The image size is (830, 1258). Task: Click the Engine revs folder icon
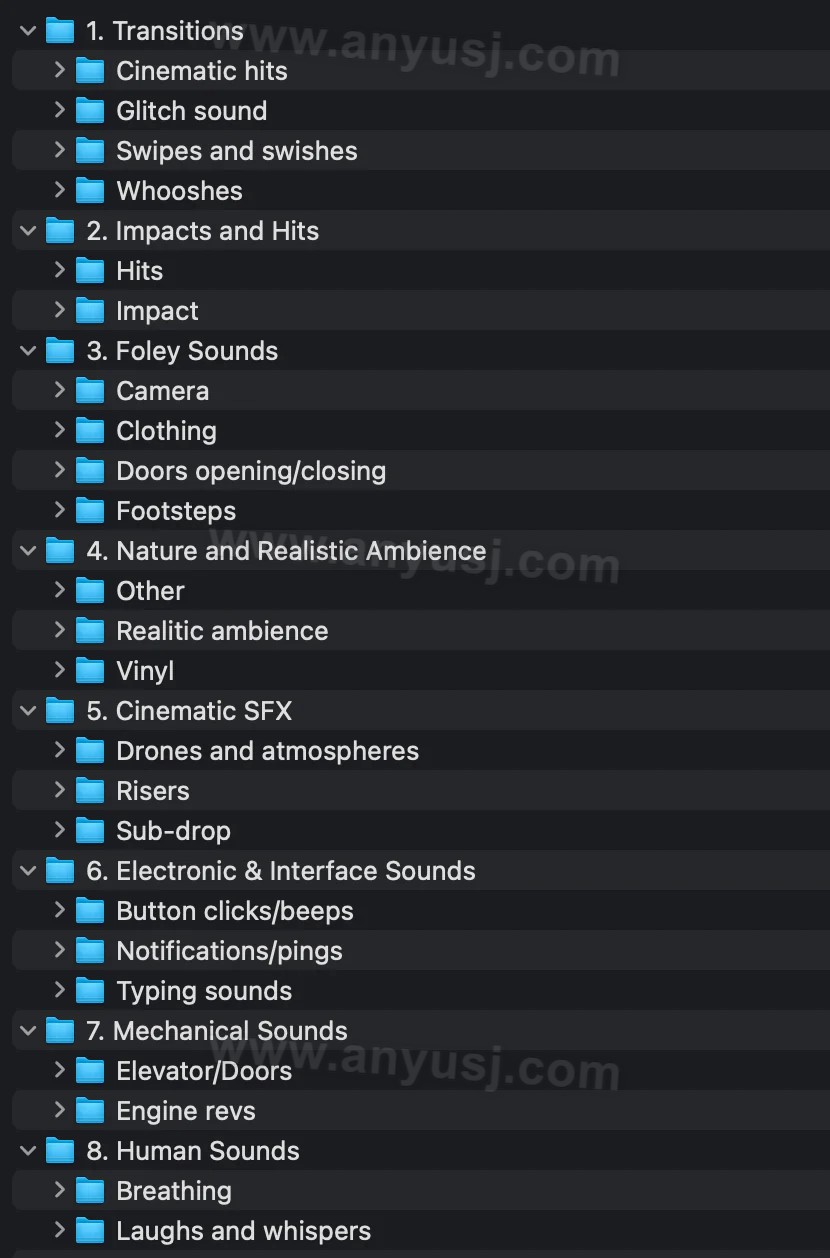click(90, 1111)
